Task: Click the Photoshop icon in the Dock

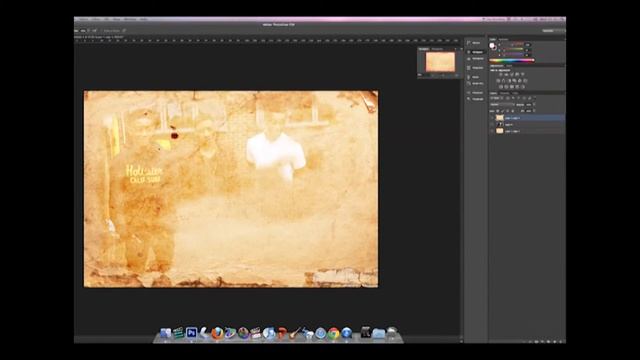Action: (x=191, y=333)
